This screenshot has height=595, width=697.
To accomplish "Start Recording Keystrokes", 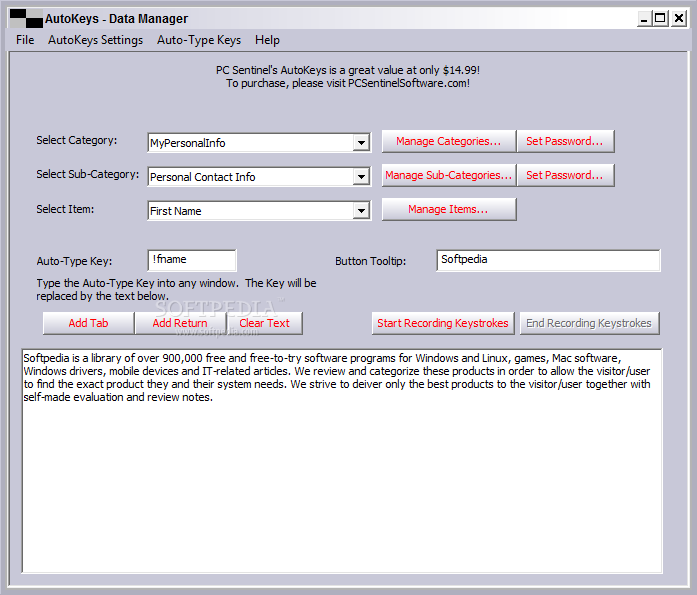I will (443, 323).
